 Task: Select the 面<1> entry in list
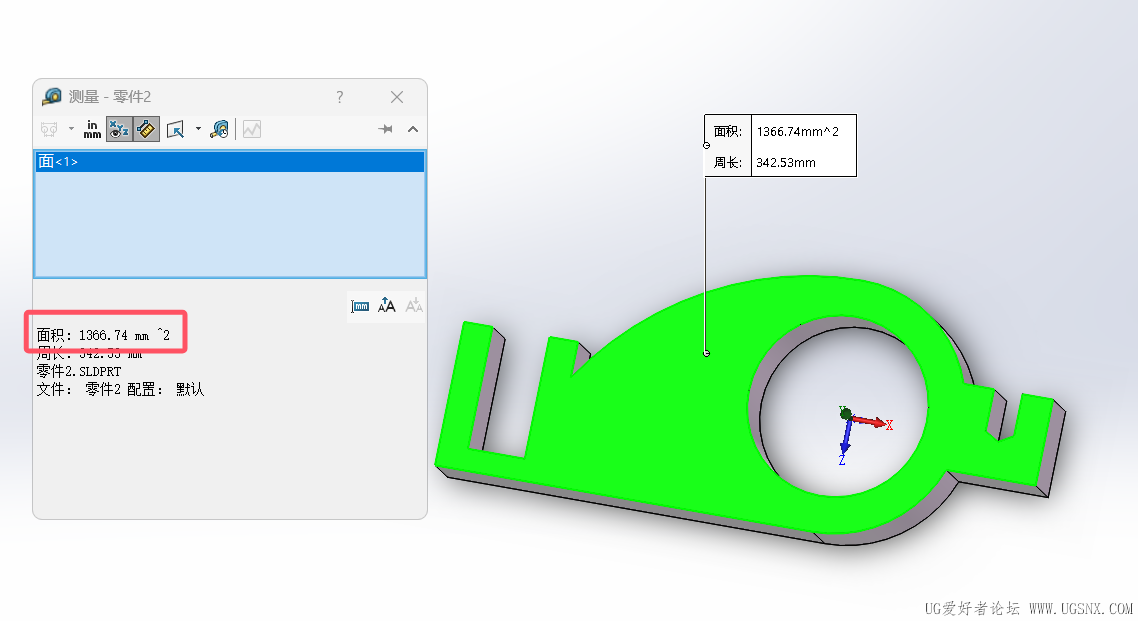[x=229, y=161]
